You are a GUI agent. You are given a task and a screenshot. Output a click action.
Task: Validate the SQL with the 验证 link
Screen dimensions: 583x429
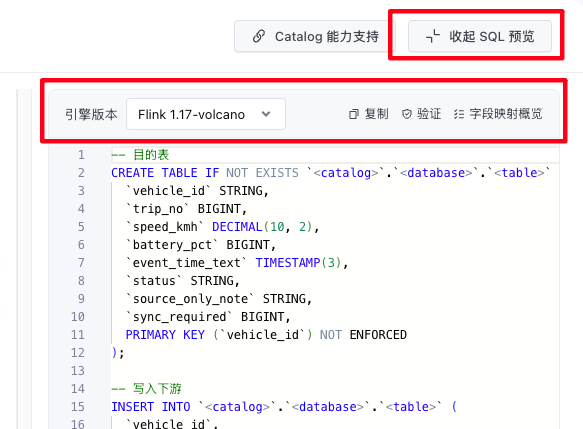421,114
